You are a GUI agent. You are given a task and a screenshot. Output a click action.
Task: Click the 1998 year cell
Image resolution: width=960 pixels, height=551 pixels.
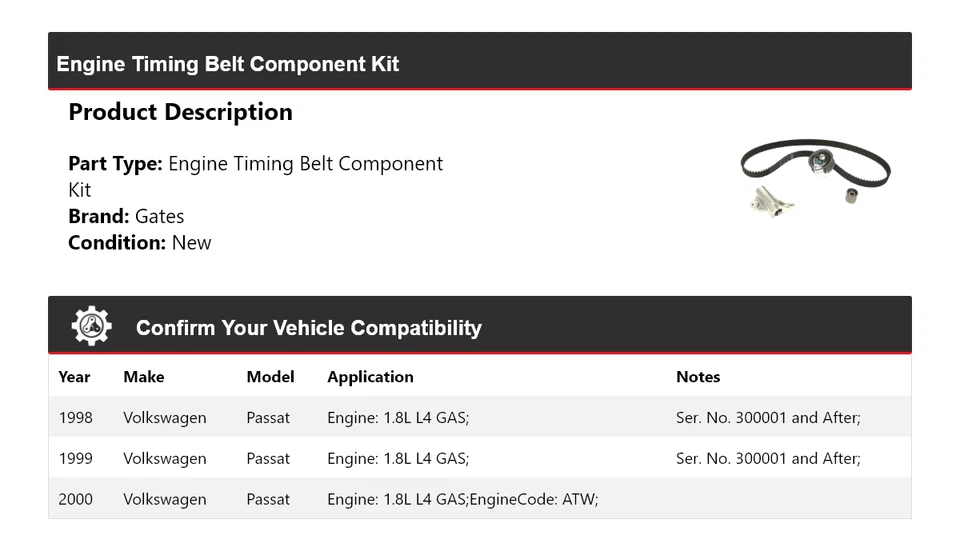pos(76,418)
